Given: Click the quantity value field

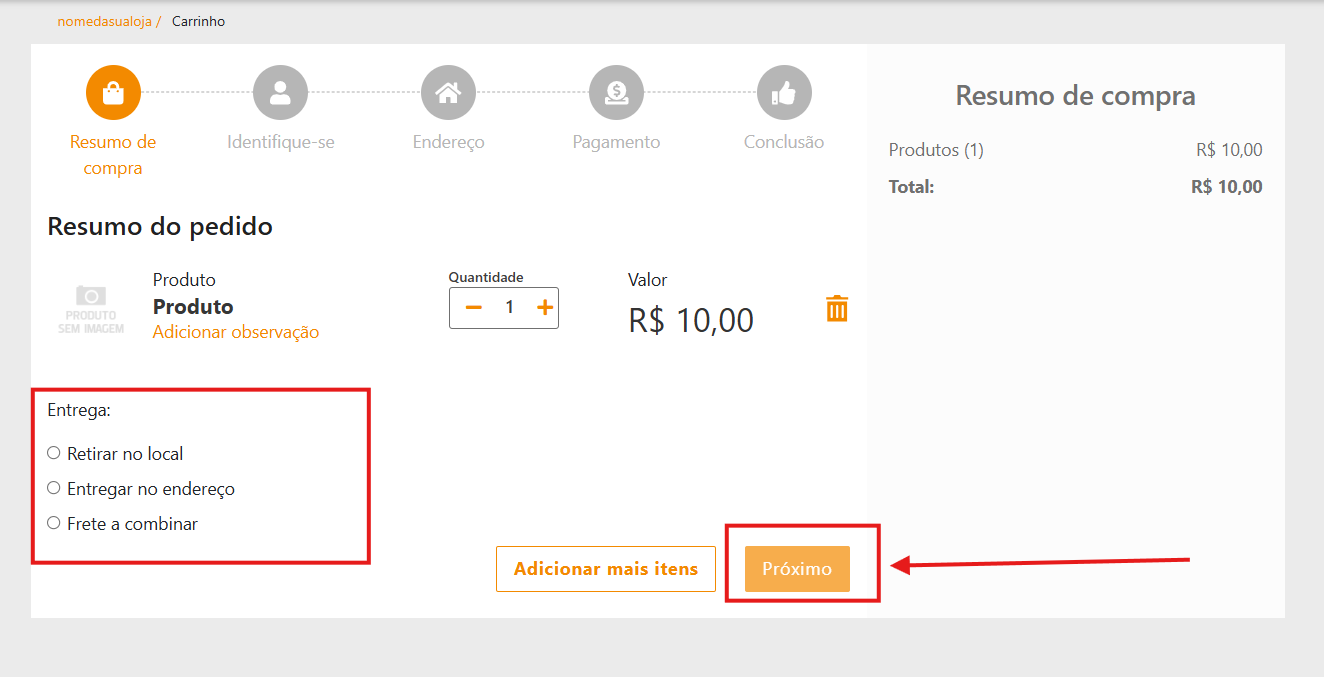Looking at the screenshot, I should 509,308.
